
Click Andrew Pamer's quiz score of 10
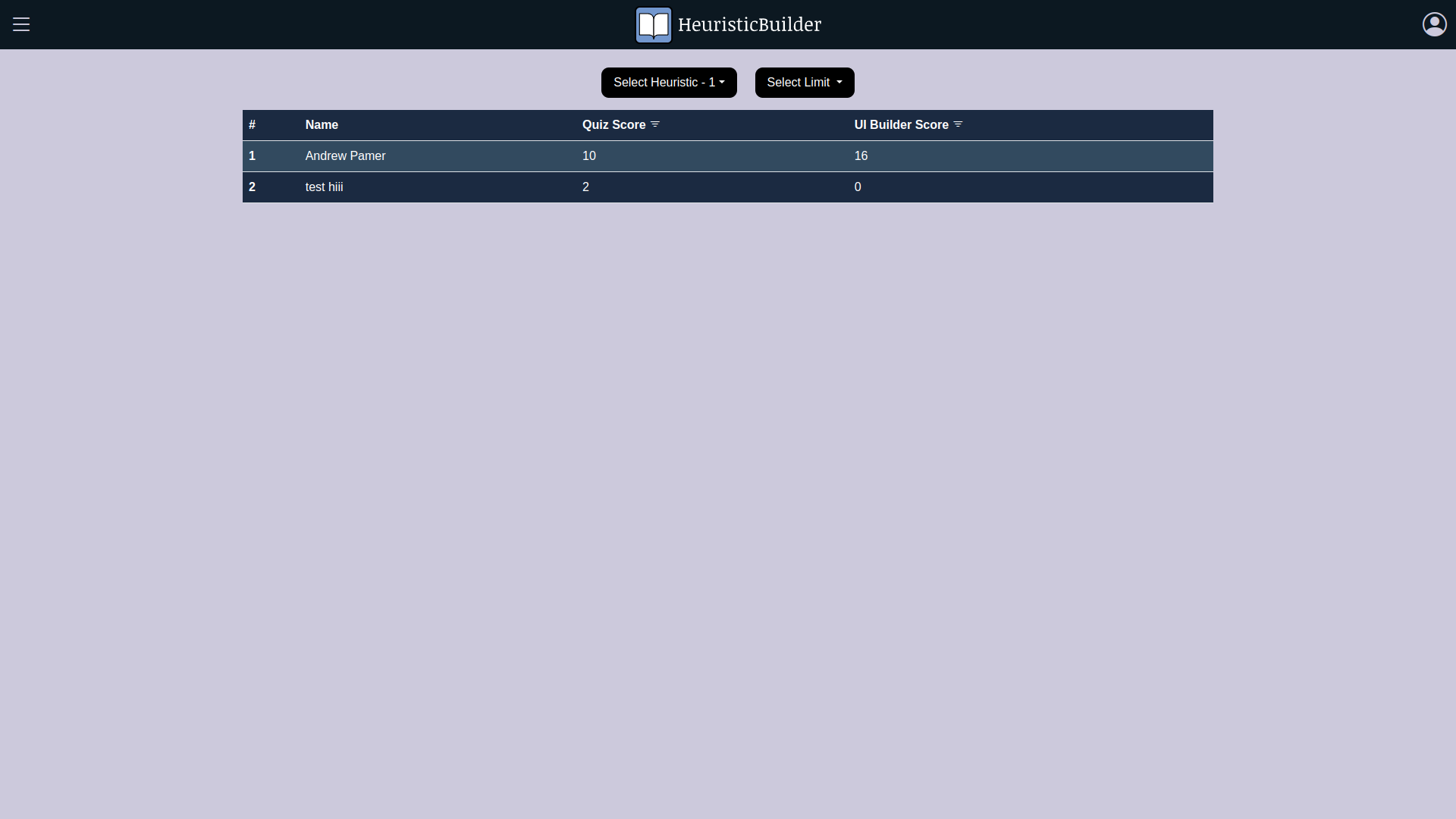pos(589,156)
